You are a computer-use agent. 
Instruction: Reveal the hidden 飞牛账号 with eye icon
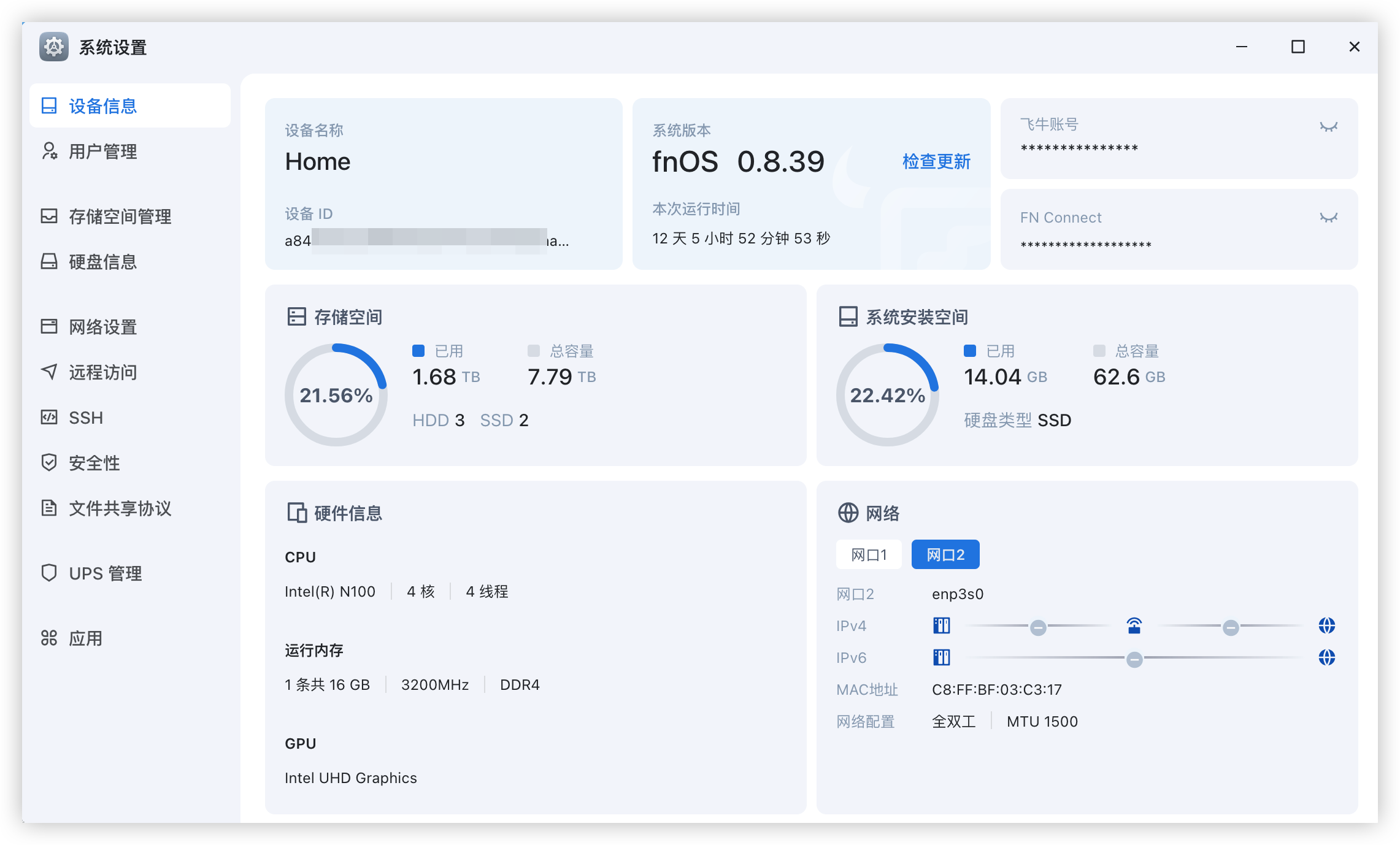[x=1328, y=127]
